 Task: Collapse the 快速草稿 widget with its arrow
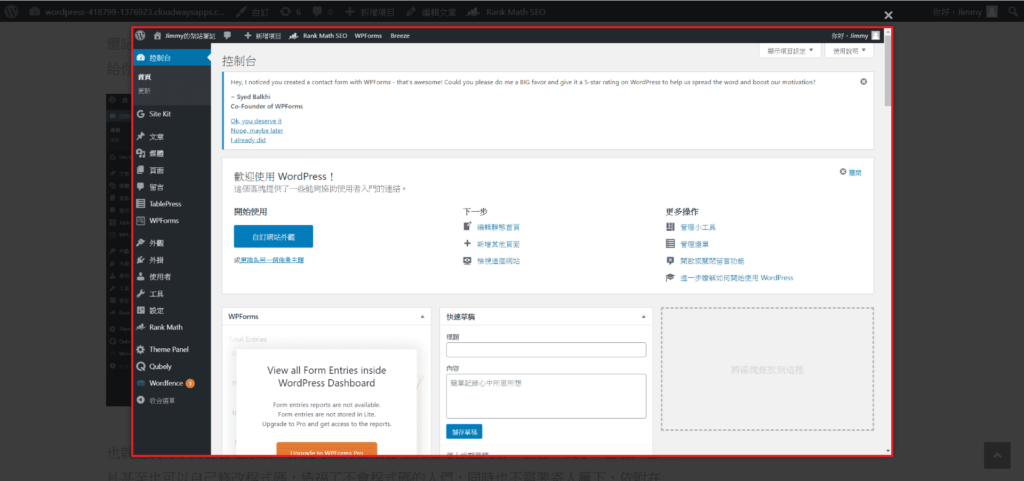(x=643, y=317)
